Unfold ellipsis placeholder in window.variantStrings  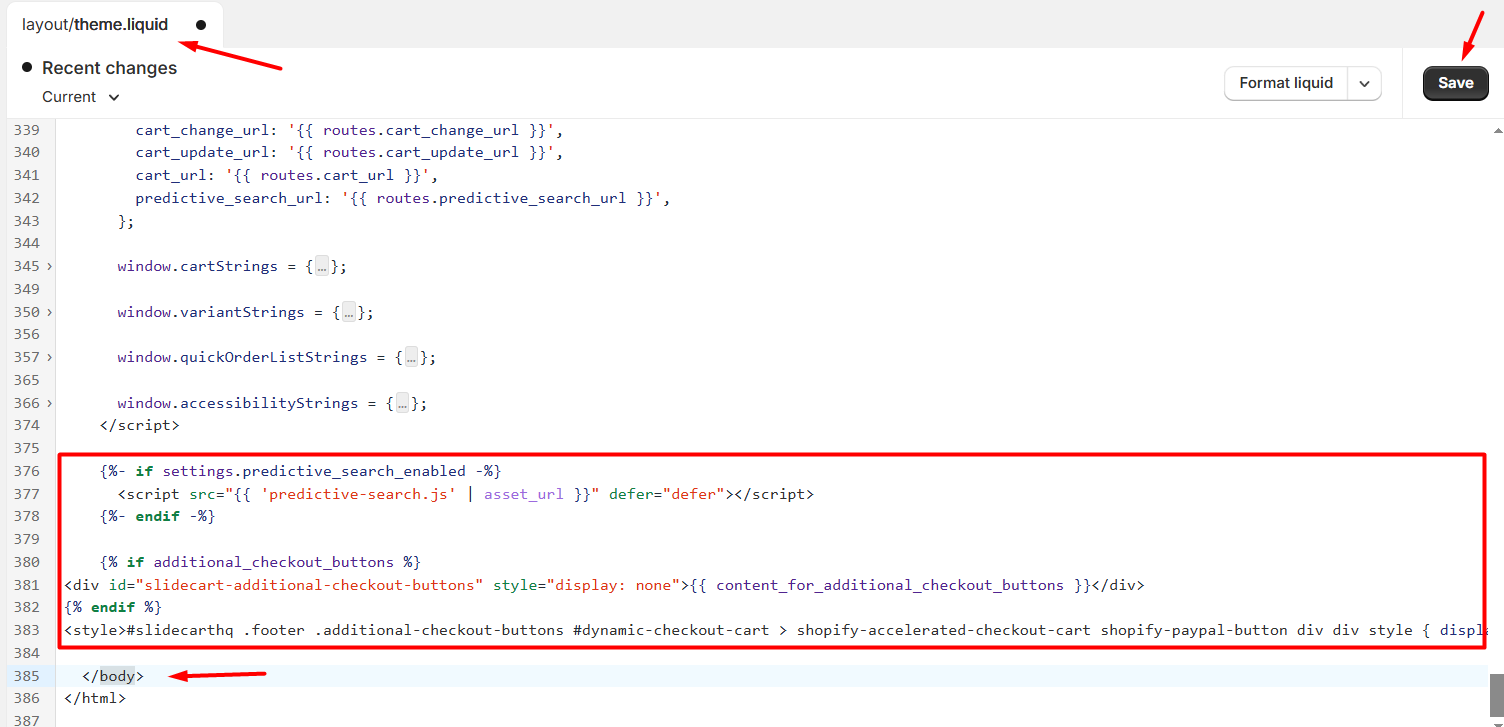348,313
